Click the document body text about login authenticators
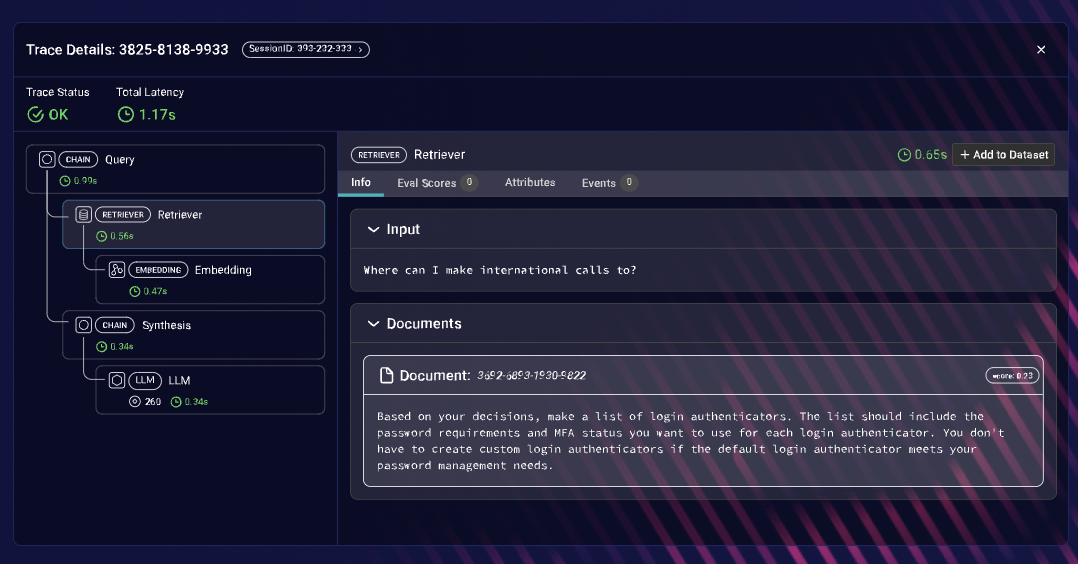Image resolution: width=1078 pixels, height=564 pixels. 691,441
